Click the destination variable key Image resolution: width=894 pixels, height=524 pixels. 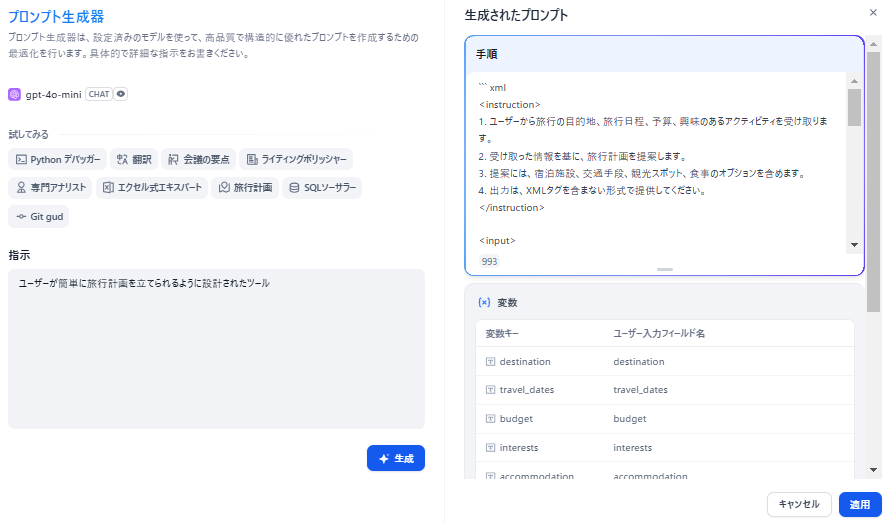[525, 361]
